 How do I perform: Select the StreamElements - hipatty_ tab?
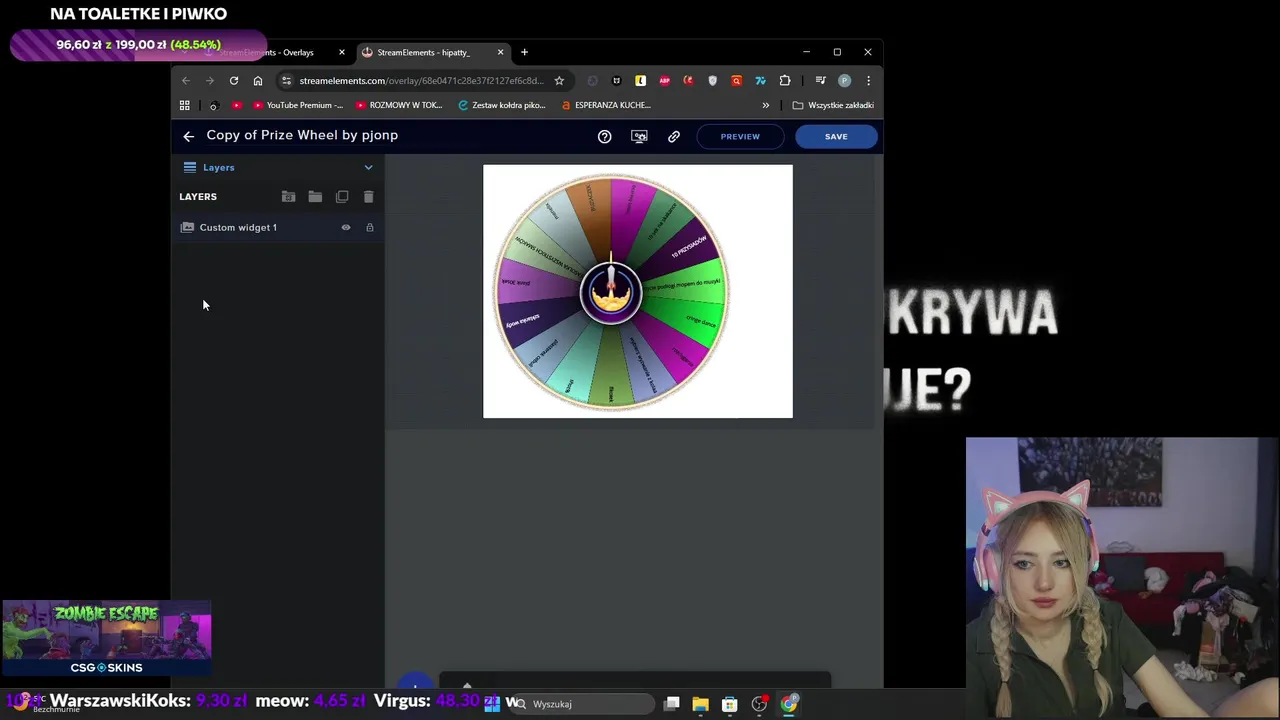click(x=423, y=52)
